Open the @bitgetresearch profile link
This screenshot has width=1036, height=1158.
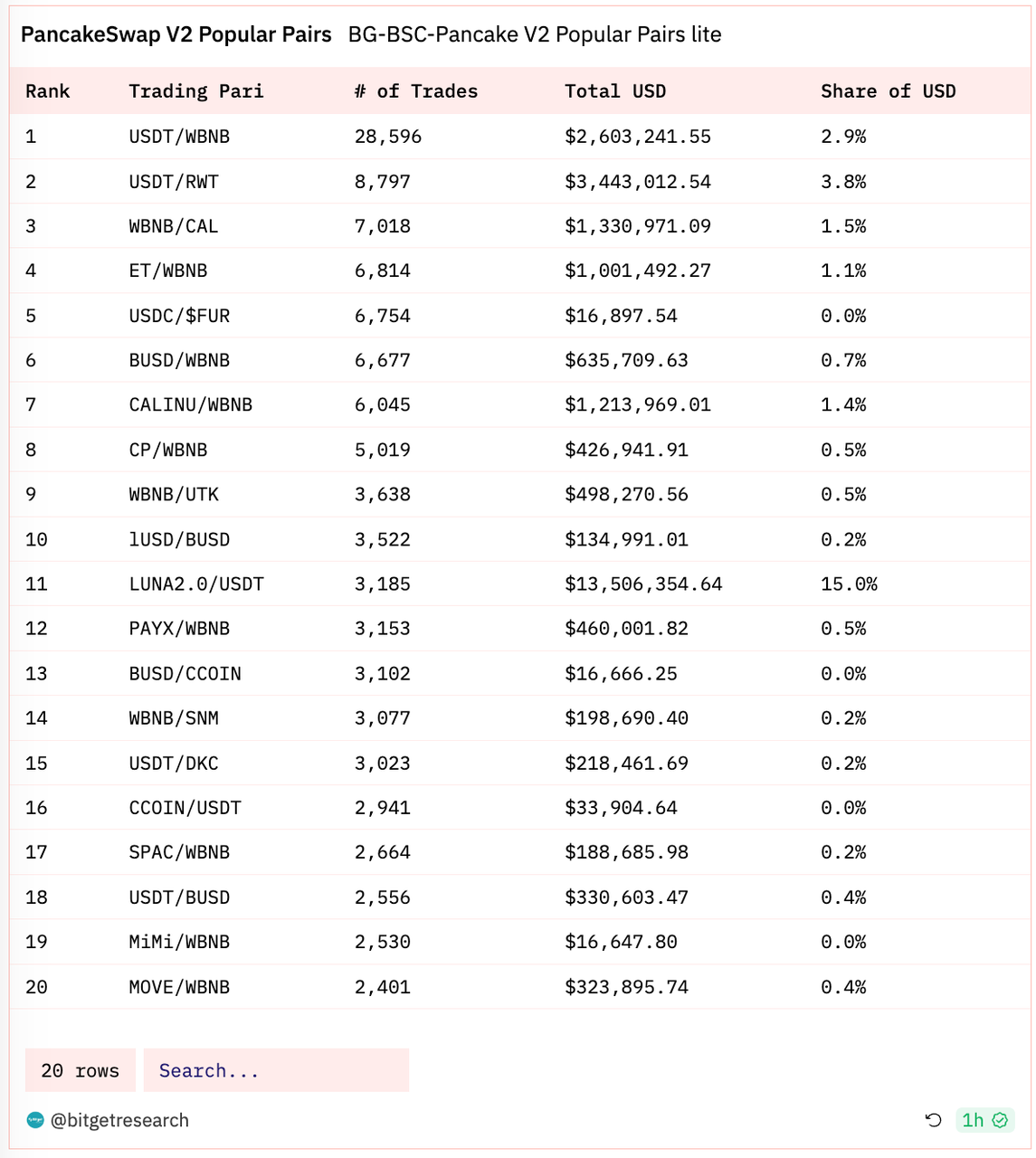(x=119, y=1120)
